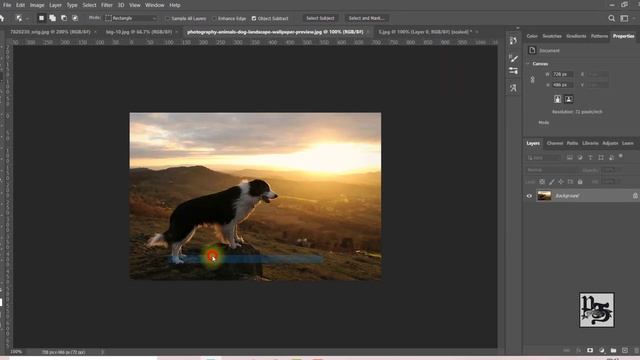The height and width of the screenshot is (360, 640).
Task: Expand the collapsed panel dock arrows
Action: point(518,28)
